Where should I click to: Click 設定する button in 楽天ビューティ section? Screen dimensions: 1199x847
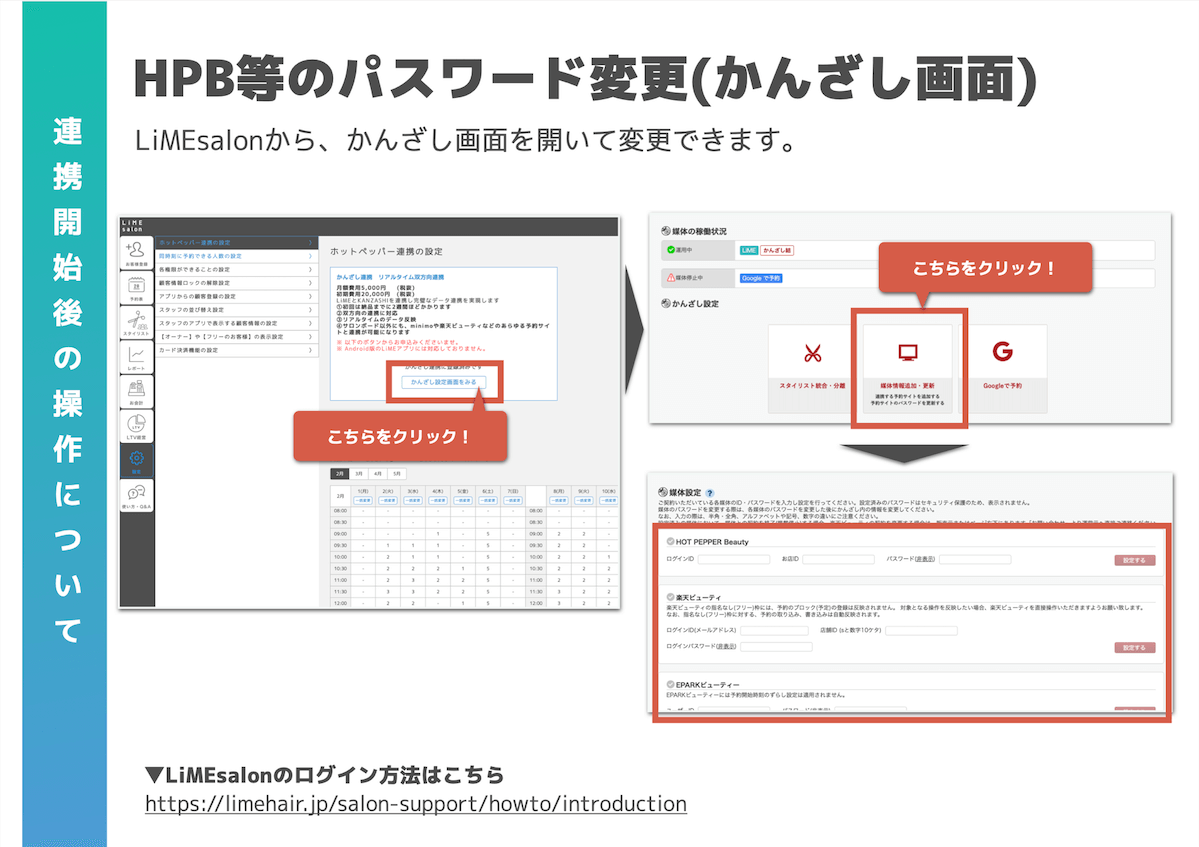tap(1134, 647)
